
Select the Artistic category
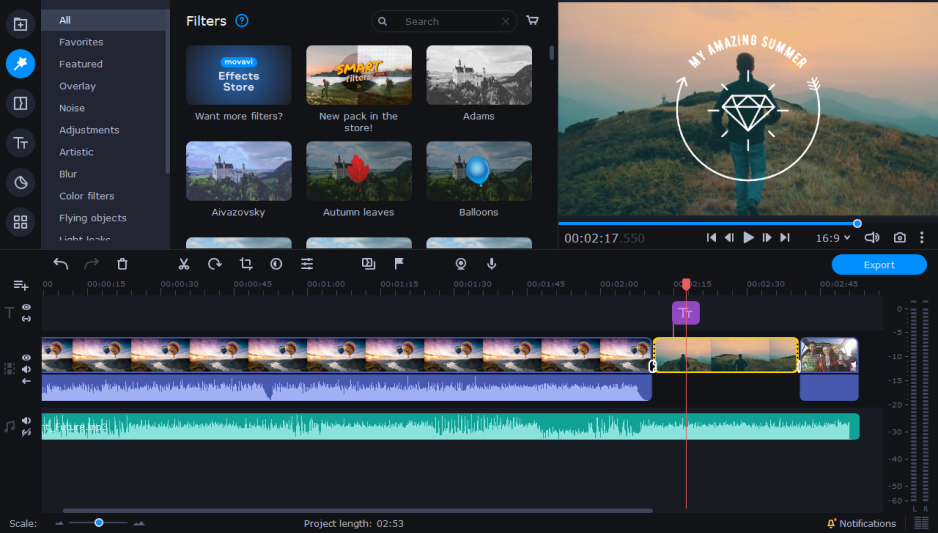[x=76, y=152]
